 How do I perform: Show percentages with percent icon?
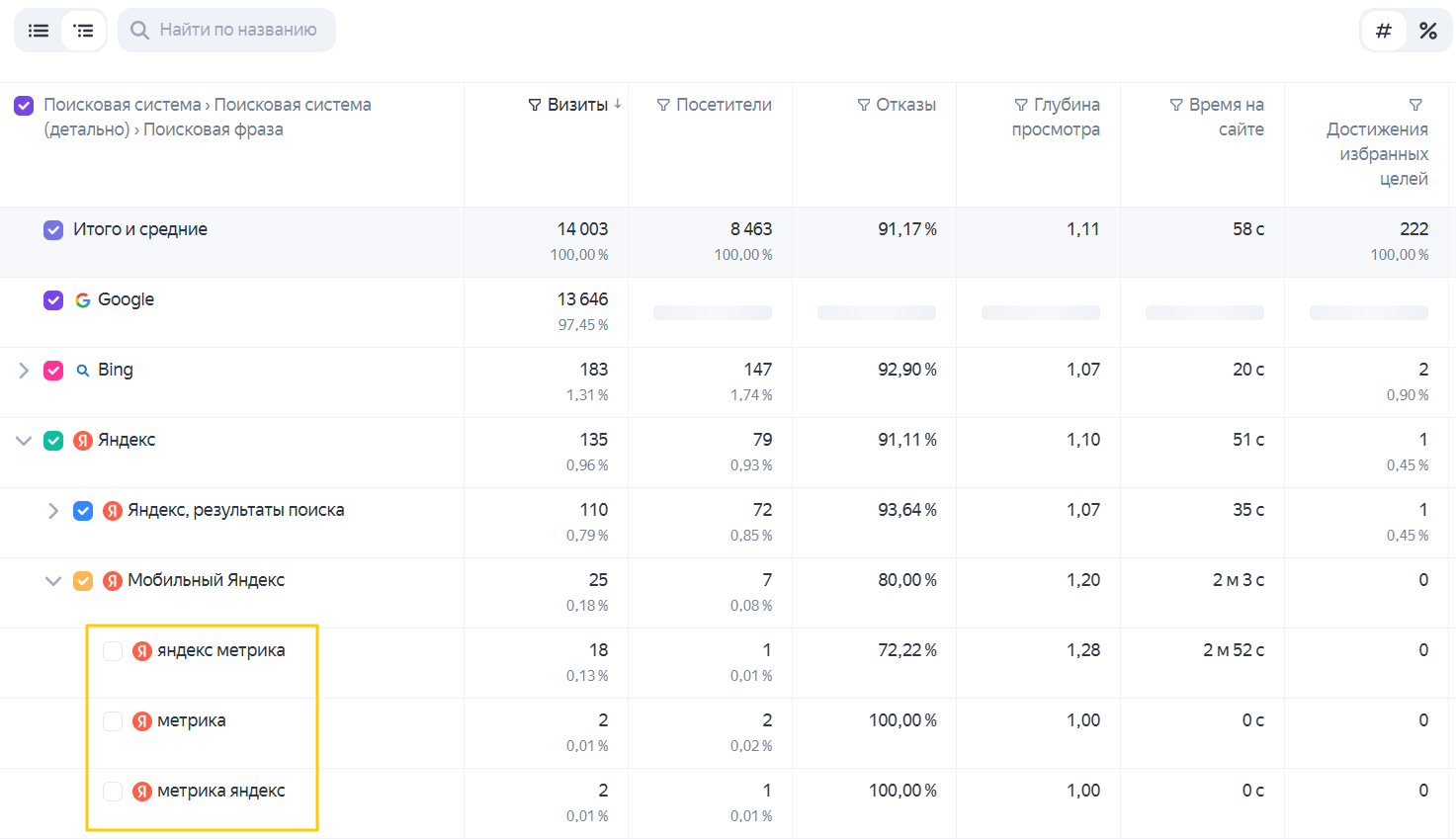click(1428, 31)
